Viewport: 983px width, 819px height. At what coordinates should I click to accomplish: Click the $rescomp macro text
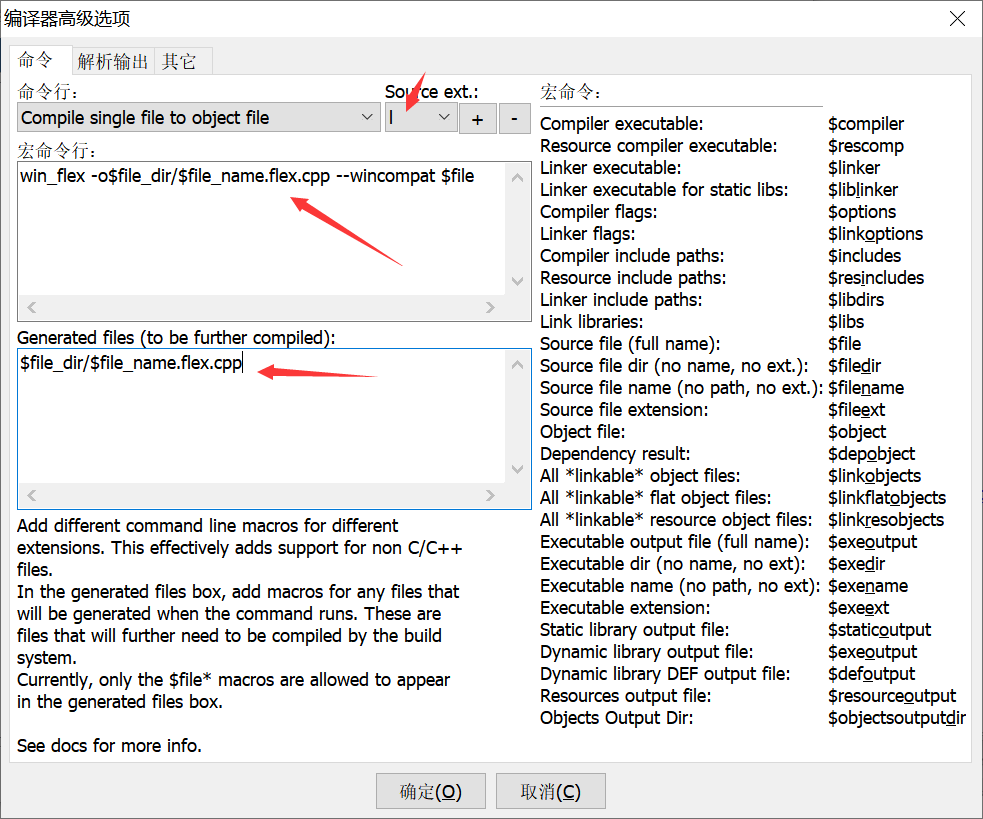(x=866, y=146)
